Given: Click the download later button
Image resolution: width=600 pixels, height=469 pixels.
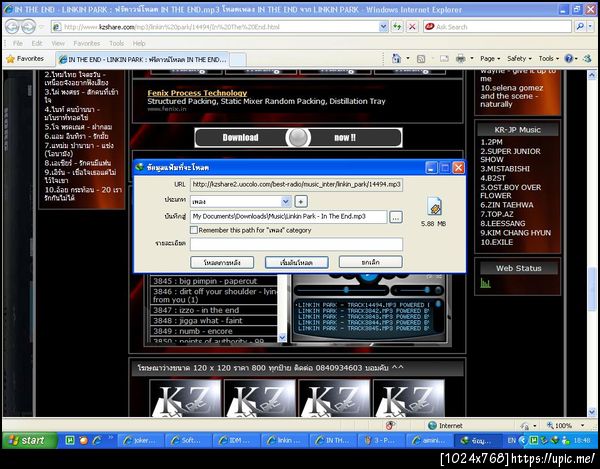Looking at the screenshot, I should [x=222, y=262].
